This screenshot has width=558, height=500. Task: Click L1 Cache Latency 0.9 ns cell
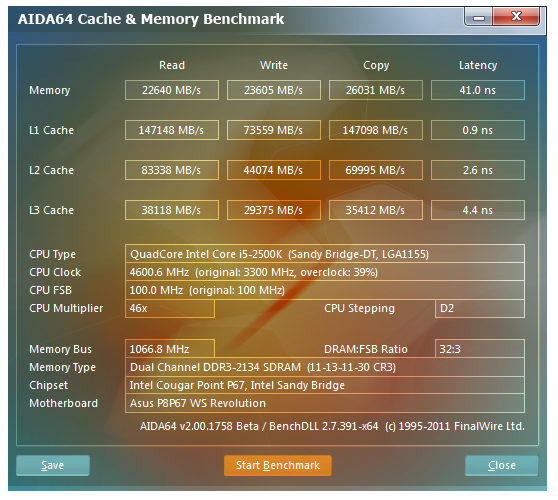pyautogui.click(x=478, y=130)
